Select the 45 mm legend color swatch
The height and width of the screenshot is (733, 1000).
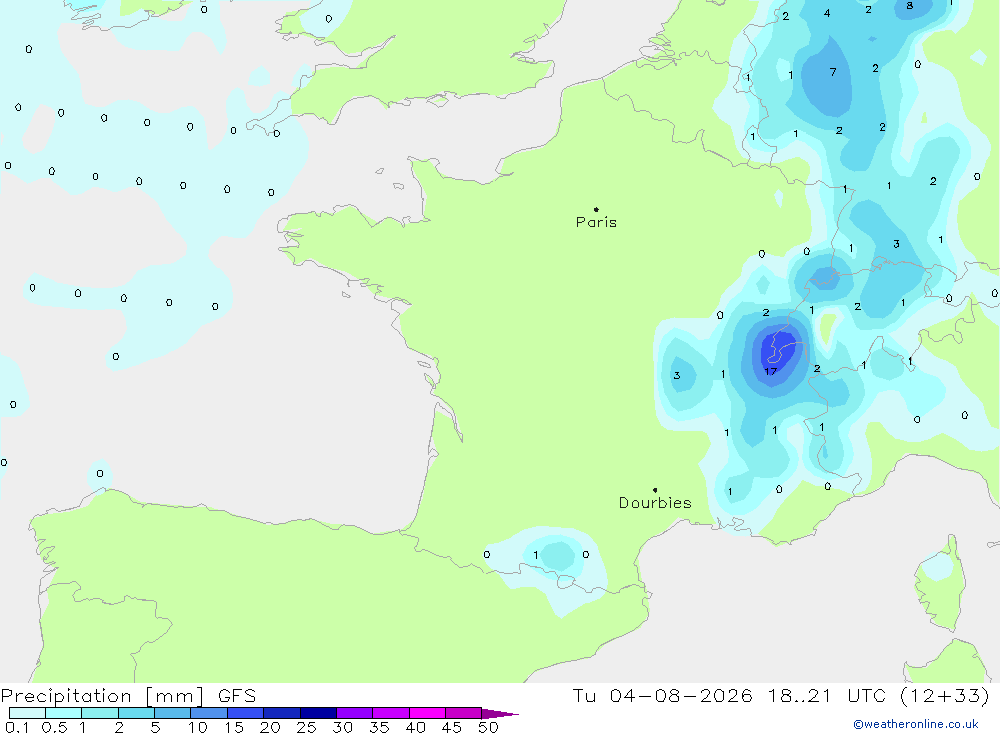pos(464,713)
